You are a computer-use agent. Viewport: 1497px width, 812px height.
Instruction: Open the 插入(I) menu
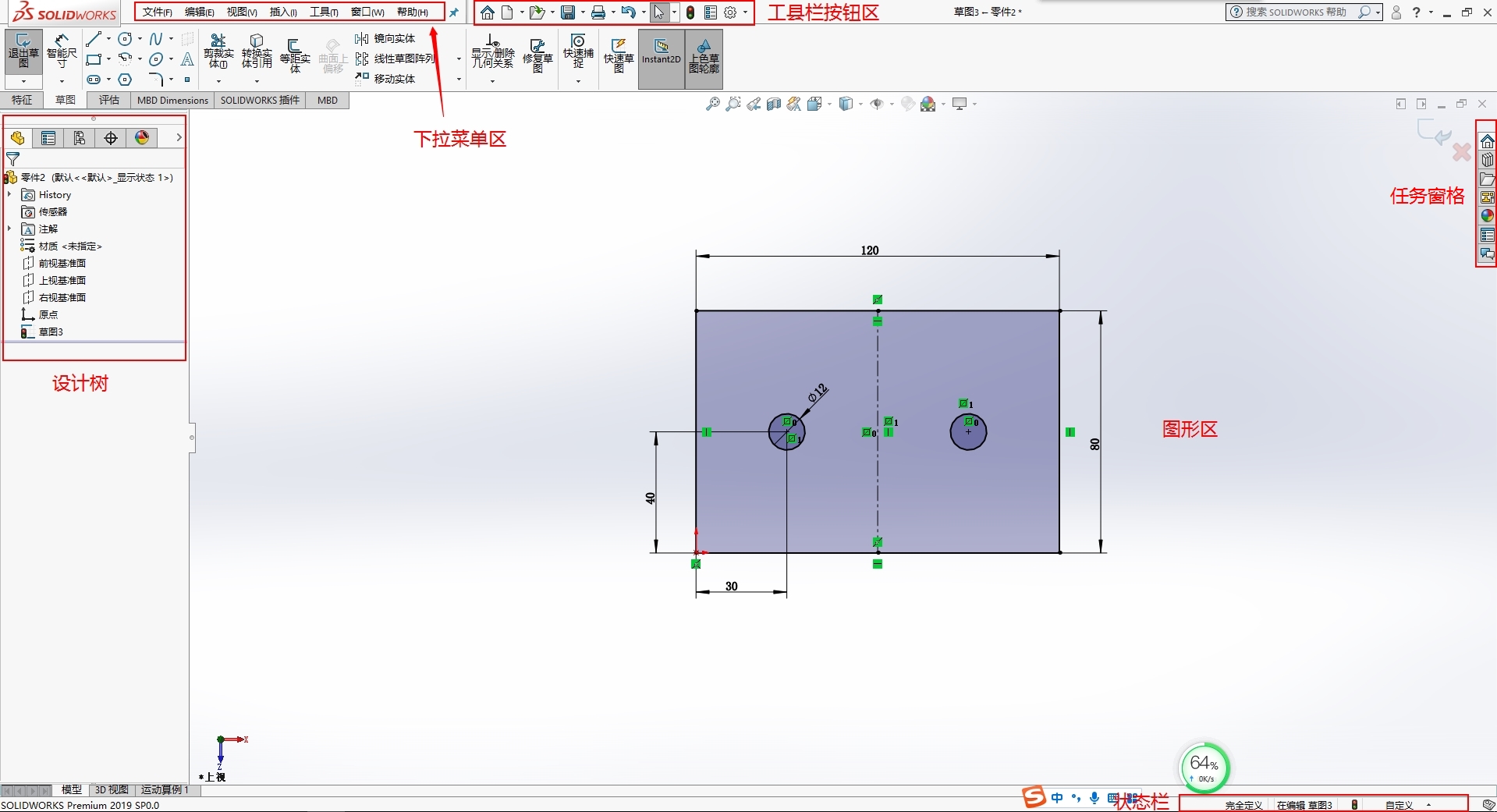[283, 12]
